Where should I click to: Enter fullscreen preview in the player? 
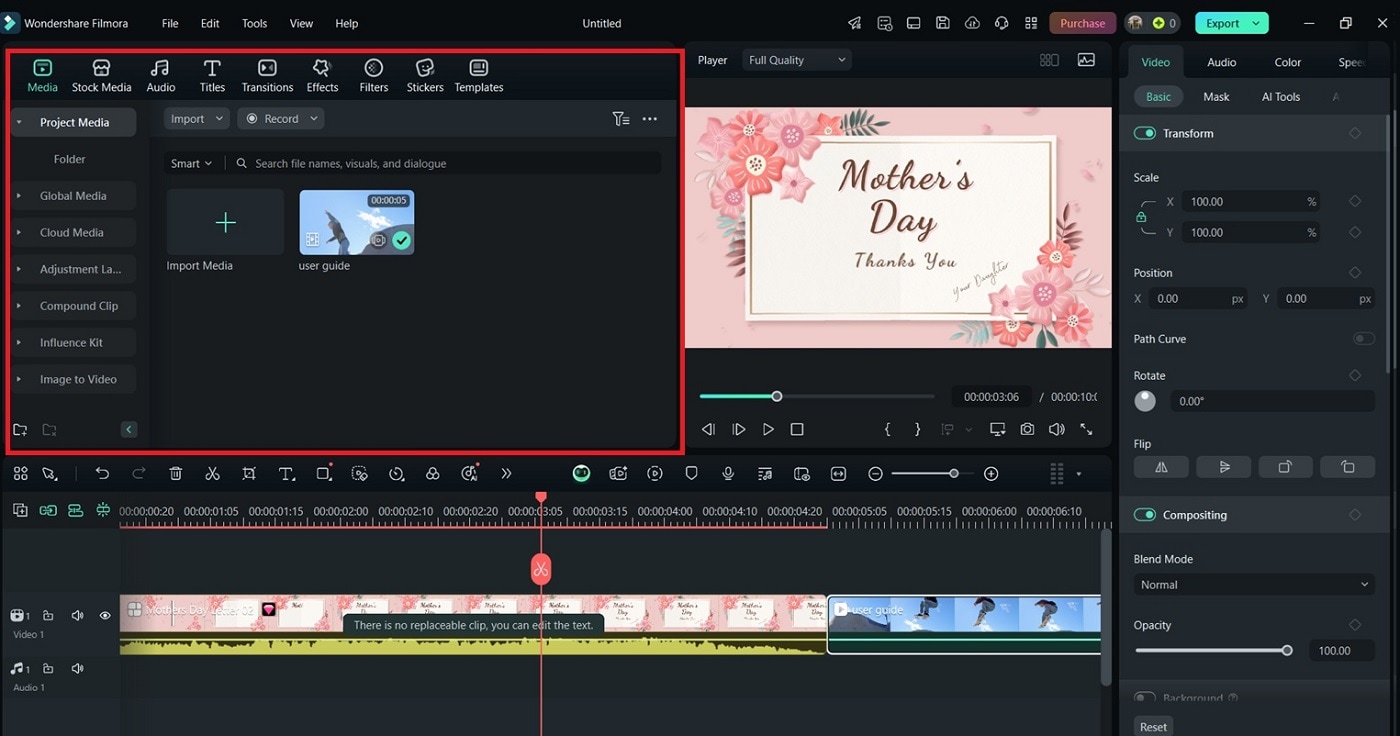click(1086, 429)
